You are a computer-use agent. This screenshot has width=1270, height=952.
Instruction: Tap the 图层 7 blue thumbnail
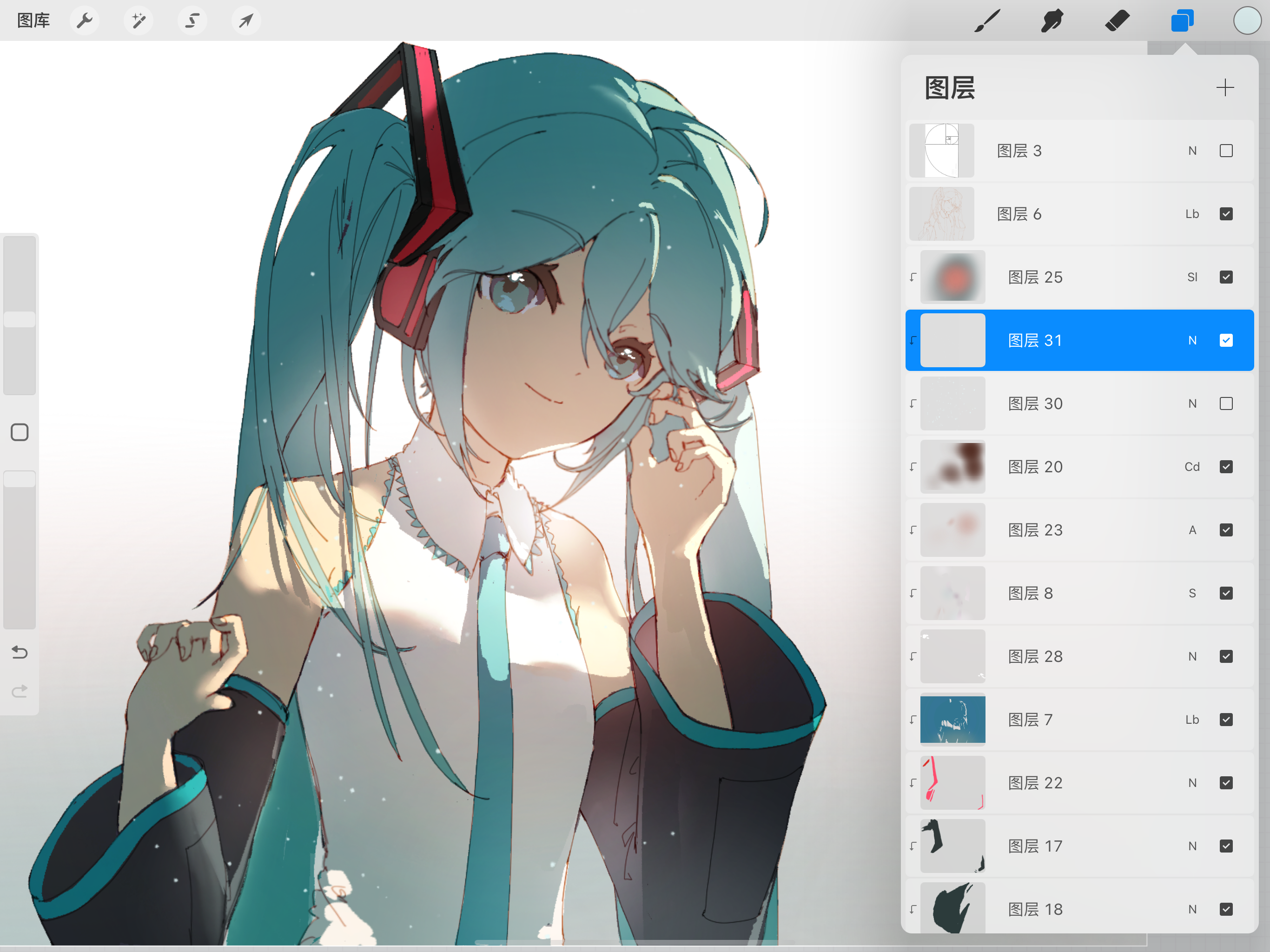952,720
